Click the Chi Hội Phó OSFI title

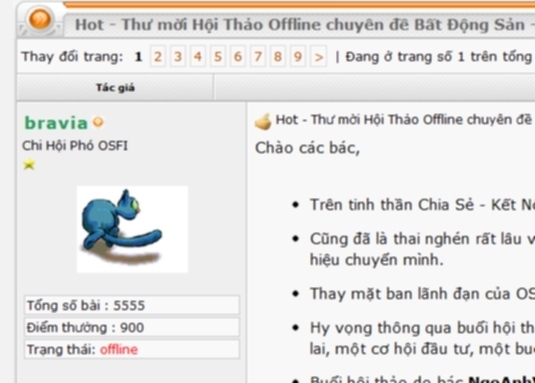[75, 146]
